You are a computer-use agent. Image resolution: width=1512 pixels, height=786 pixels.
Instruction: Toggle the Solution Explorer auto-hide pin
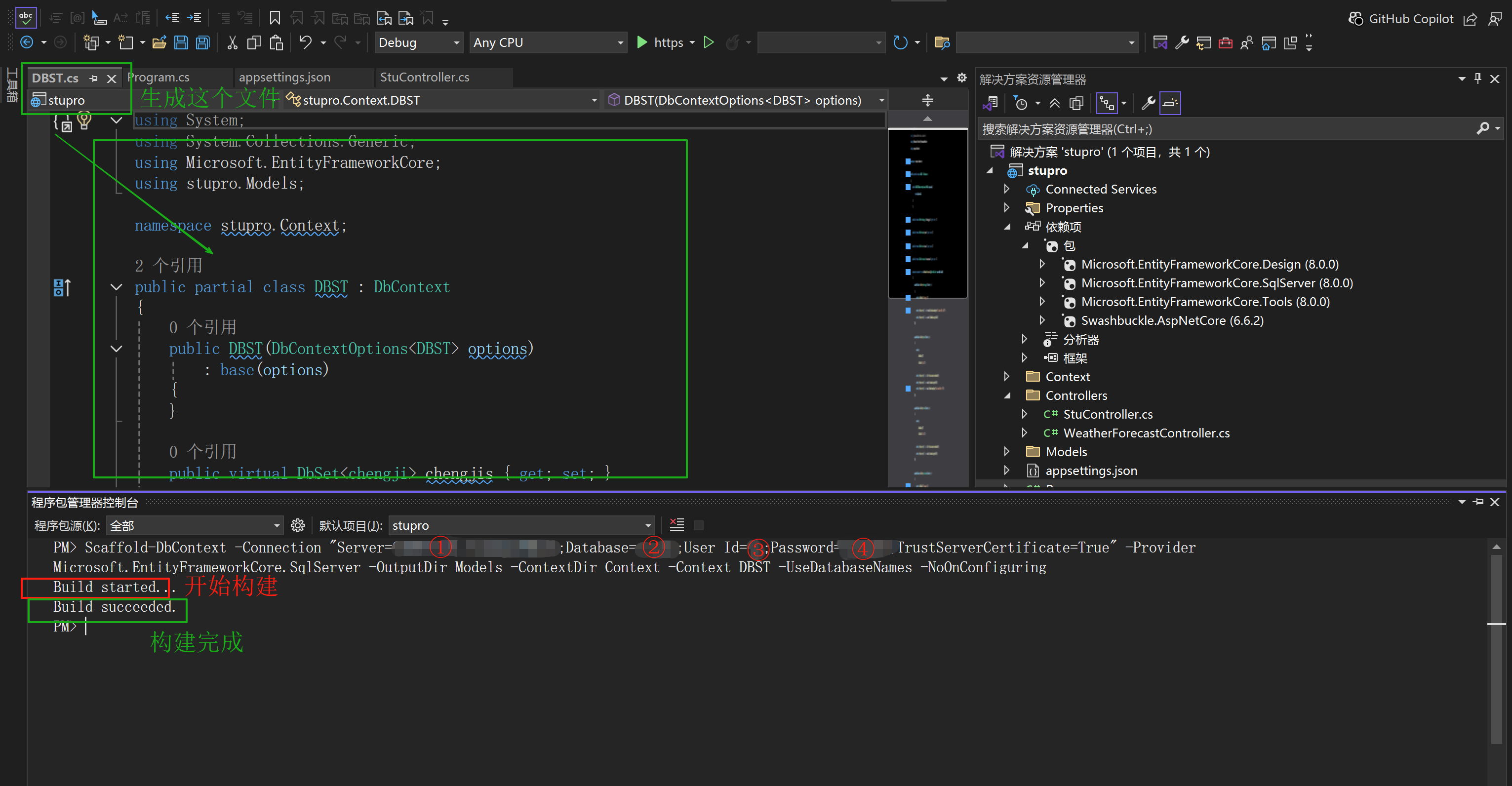1477,78
